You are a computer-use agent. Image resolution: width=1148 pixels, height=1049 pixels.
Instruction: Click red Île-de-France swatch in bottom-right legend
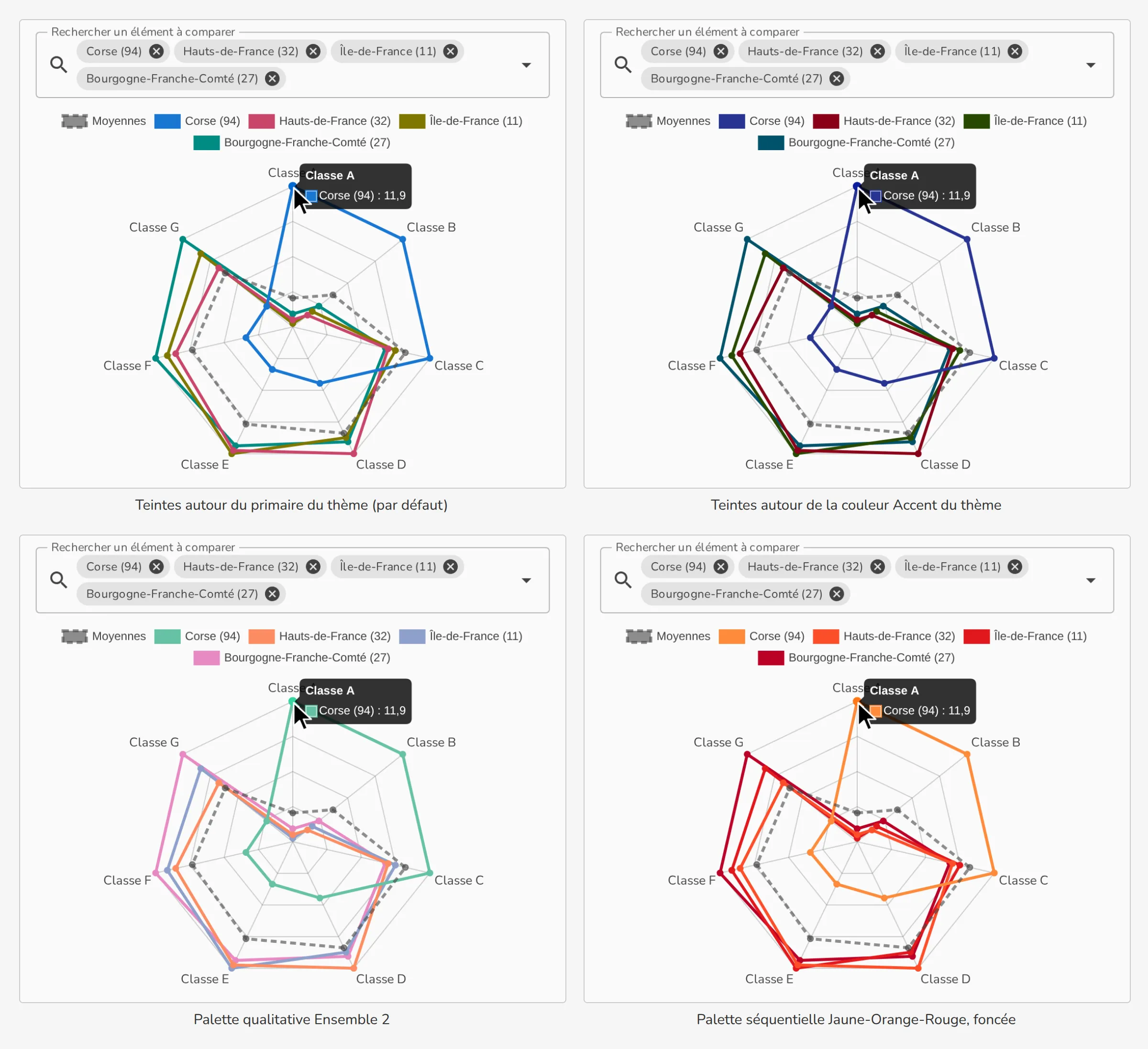point(977,636)
